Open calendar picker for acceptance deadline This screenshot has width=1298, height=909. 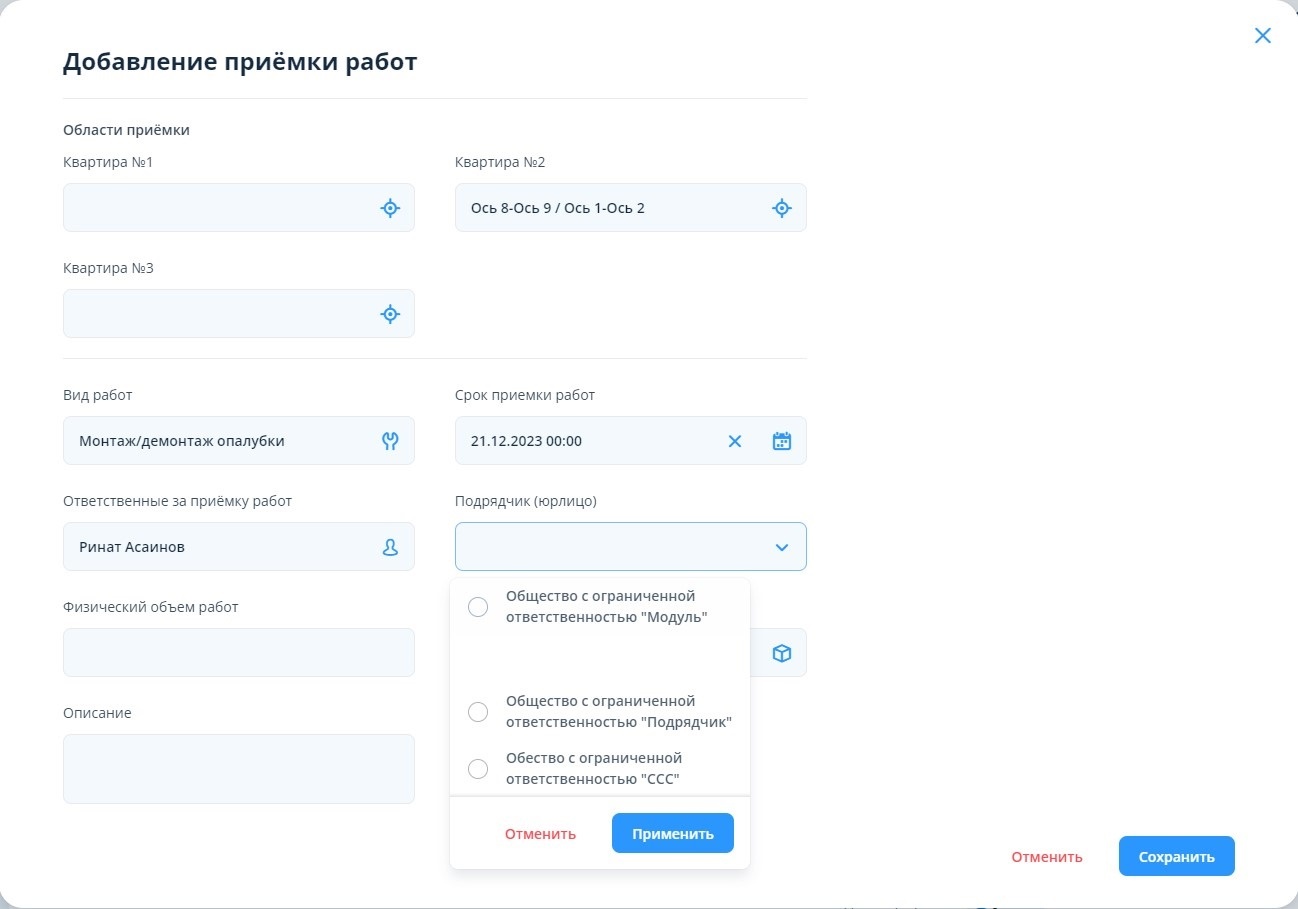click(782, 441)
